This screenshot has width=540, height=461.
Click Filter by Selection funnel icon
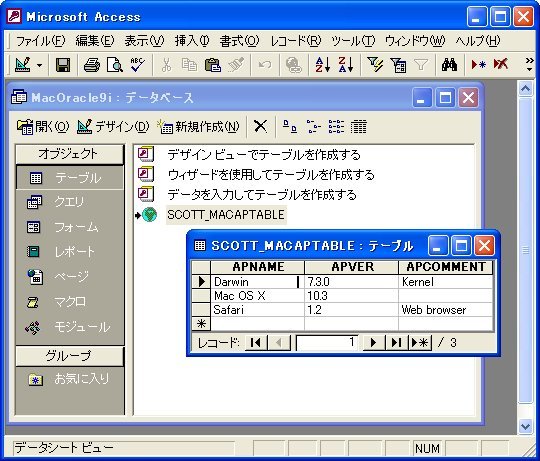point(375,65)
